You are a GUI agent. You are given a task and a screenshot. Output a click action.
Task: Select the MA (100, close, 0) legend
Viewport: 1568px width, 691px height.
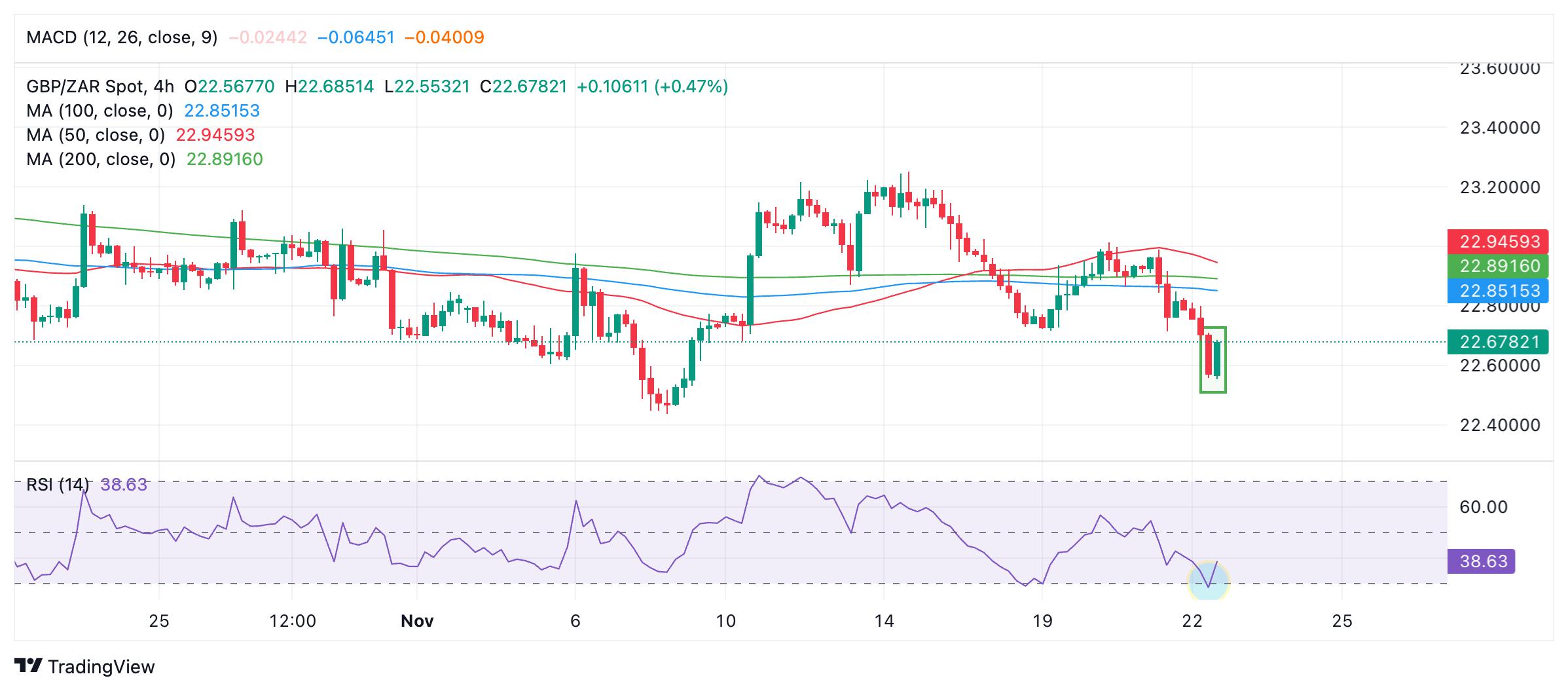tap(100, 111)
